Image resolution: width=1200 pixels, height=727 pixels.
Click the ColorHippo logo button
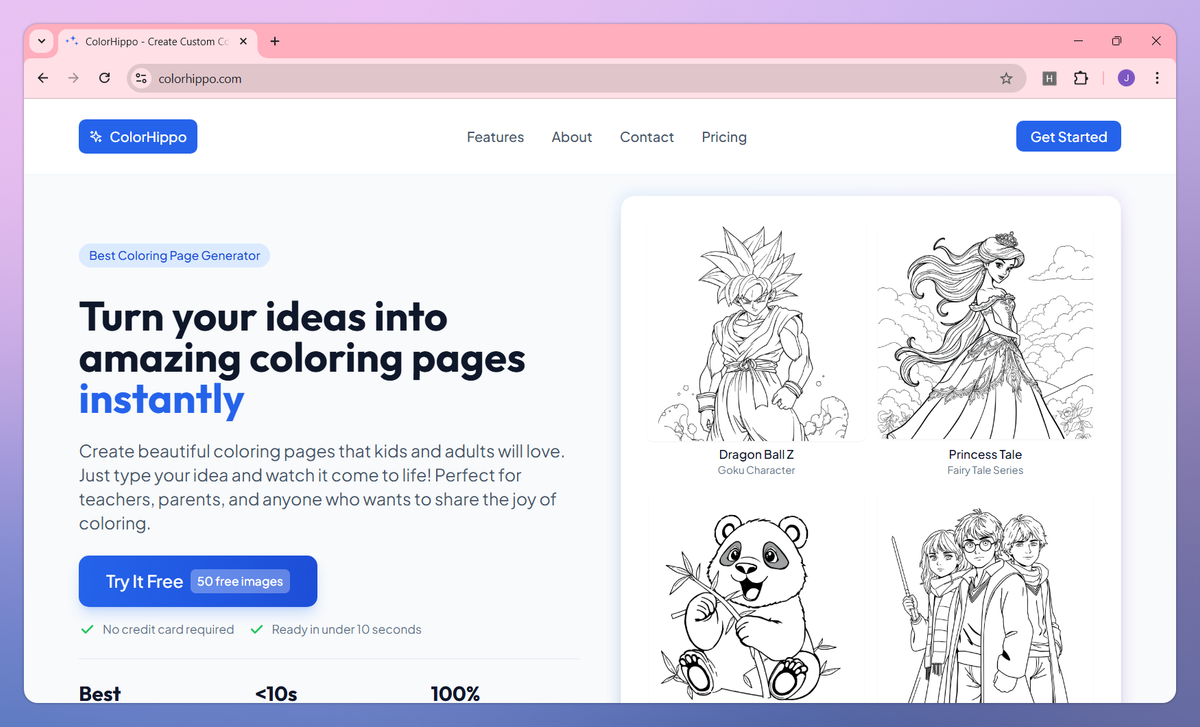pyautogui.click(x=138, y=137)
